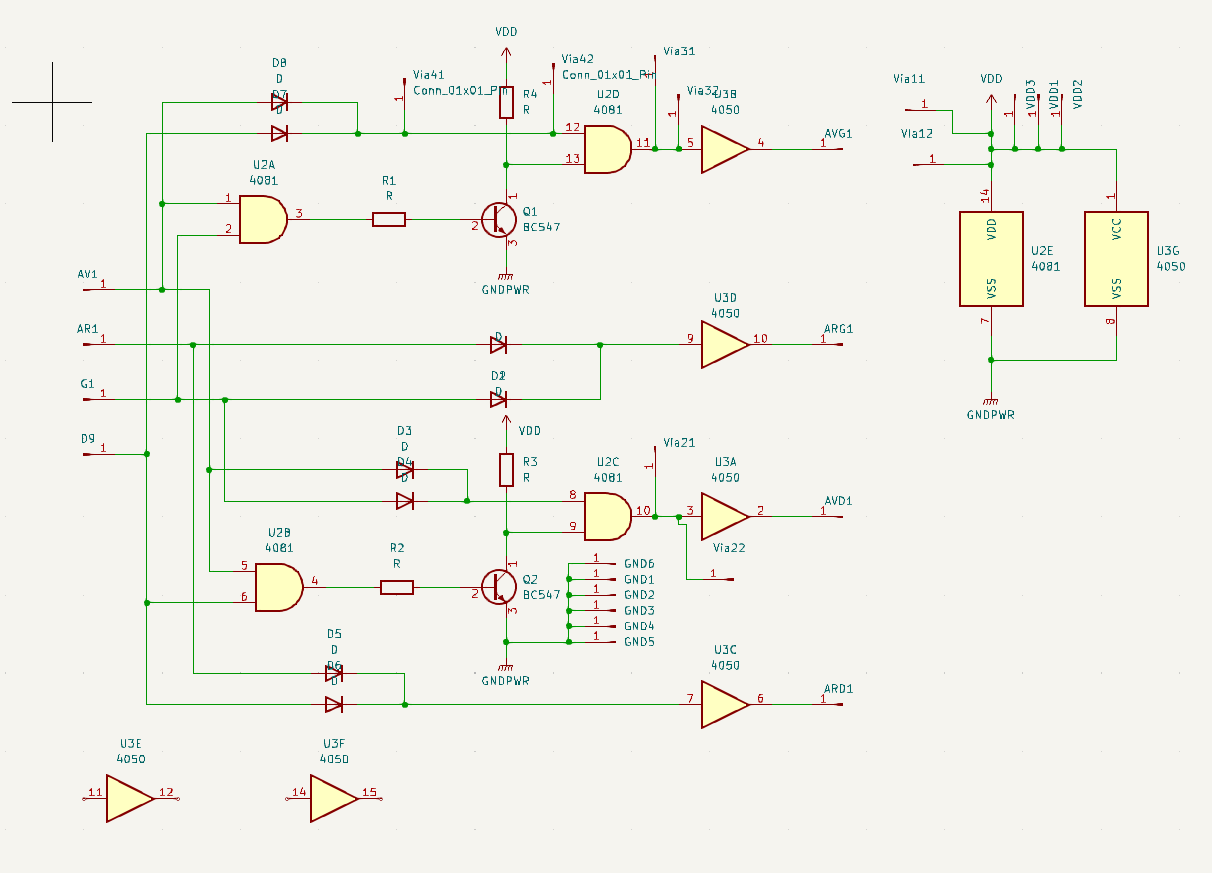Select the Q2 BC547 transistor symbol
This screenshot has height=873, width=1212.
pyautogui.click(x=498, y=587)
